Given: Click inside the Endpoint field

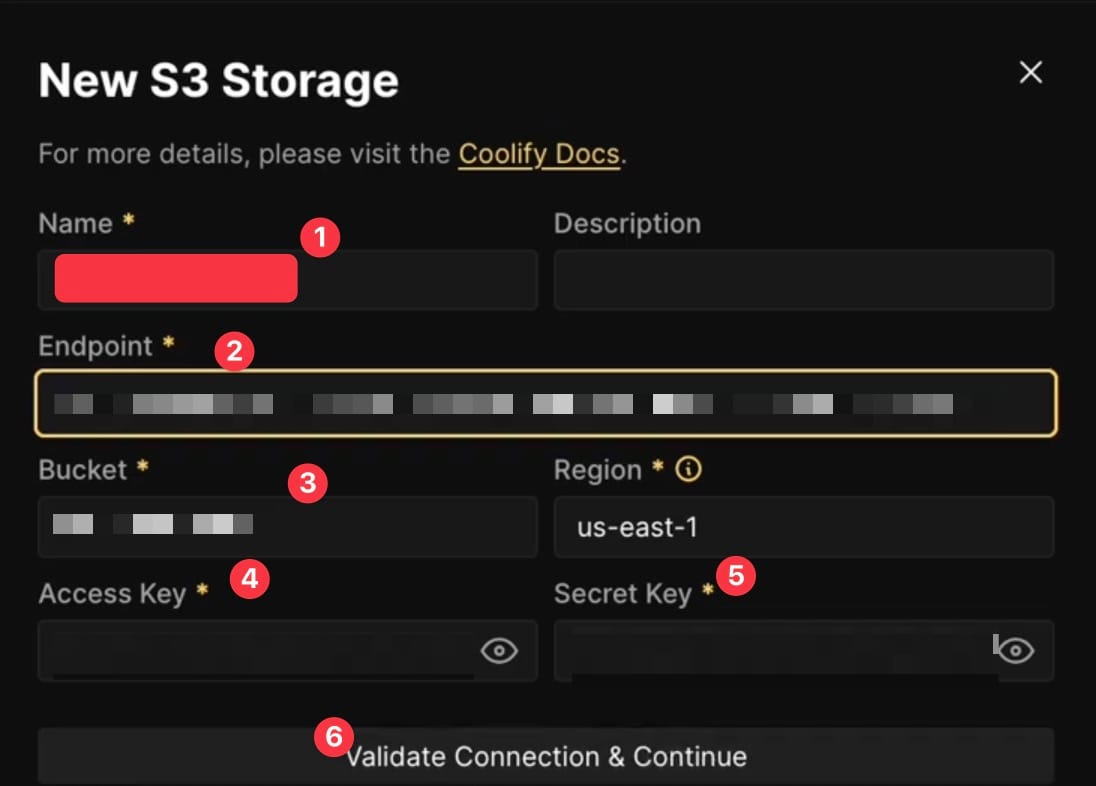Looking at the screenshot, I should pos(545,403).
